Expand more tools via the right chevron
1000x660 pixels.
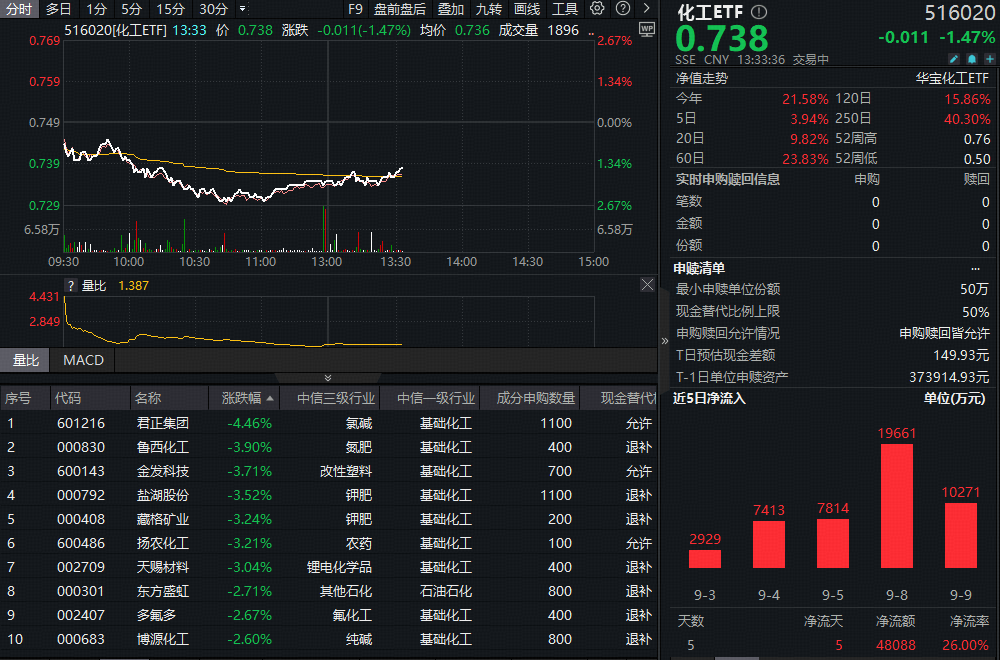coord(645,9)
